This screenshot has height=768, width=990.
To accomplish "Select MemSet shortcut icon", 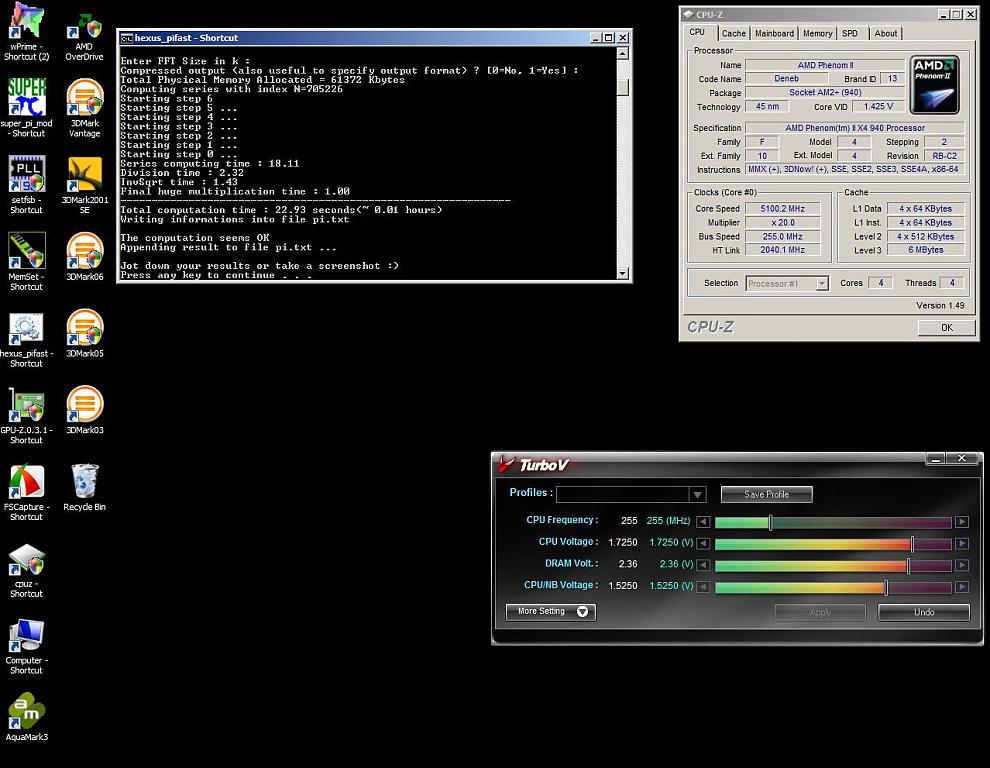I will point(27,261).
